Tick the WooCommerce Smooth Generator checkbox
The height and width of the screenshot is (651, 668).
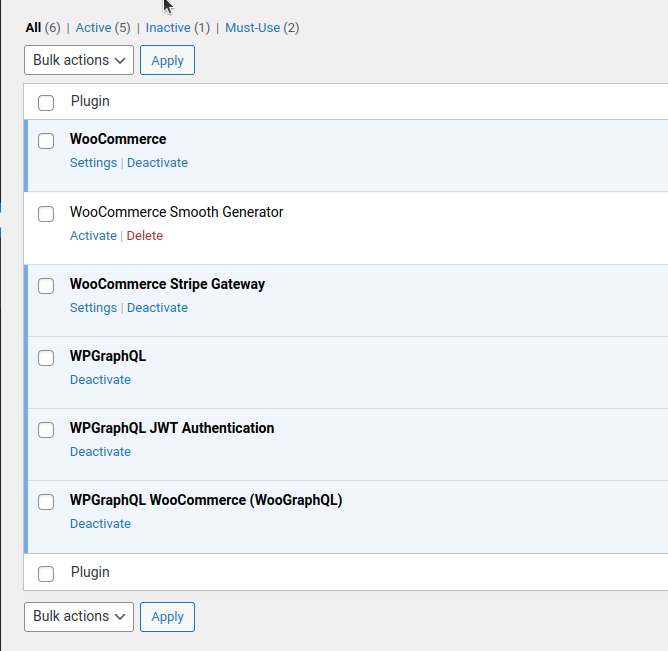coord(46,214)
